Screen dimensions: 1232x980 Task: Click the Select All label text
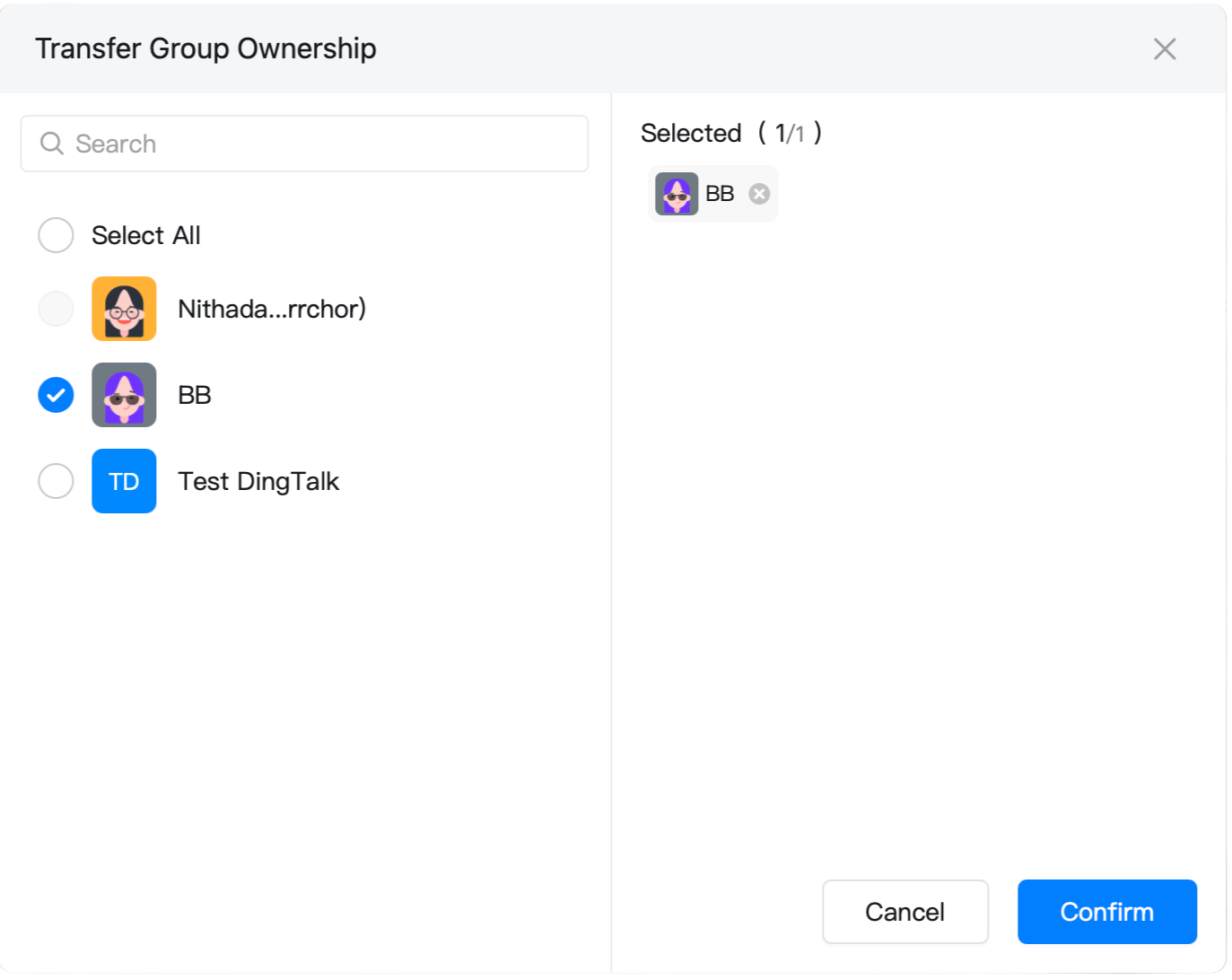coord(146,235)
